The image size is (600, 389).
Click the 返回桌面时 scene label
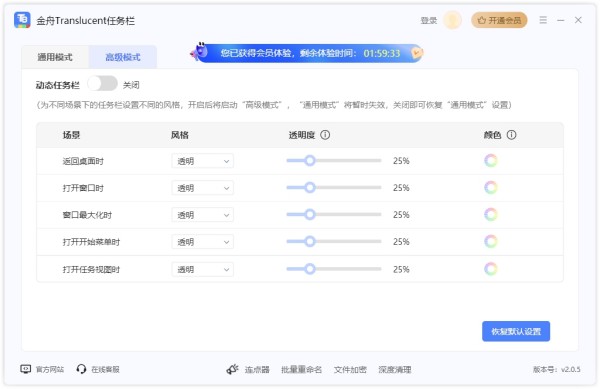pyautogui.click(x=83, y=161)
